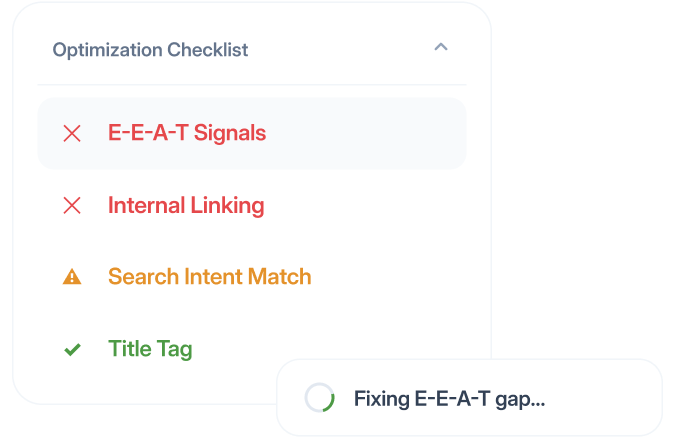Collapse the Optimization Checklist with the chevron
Image resolution: width=674 pixels, height=438 pixels.
[441, 47]
